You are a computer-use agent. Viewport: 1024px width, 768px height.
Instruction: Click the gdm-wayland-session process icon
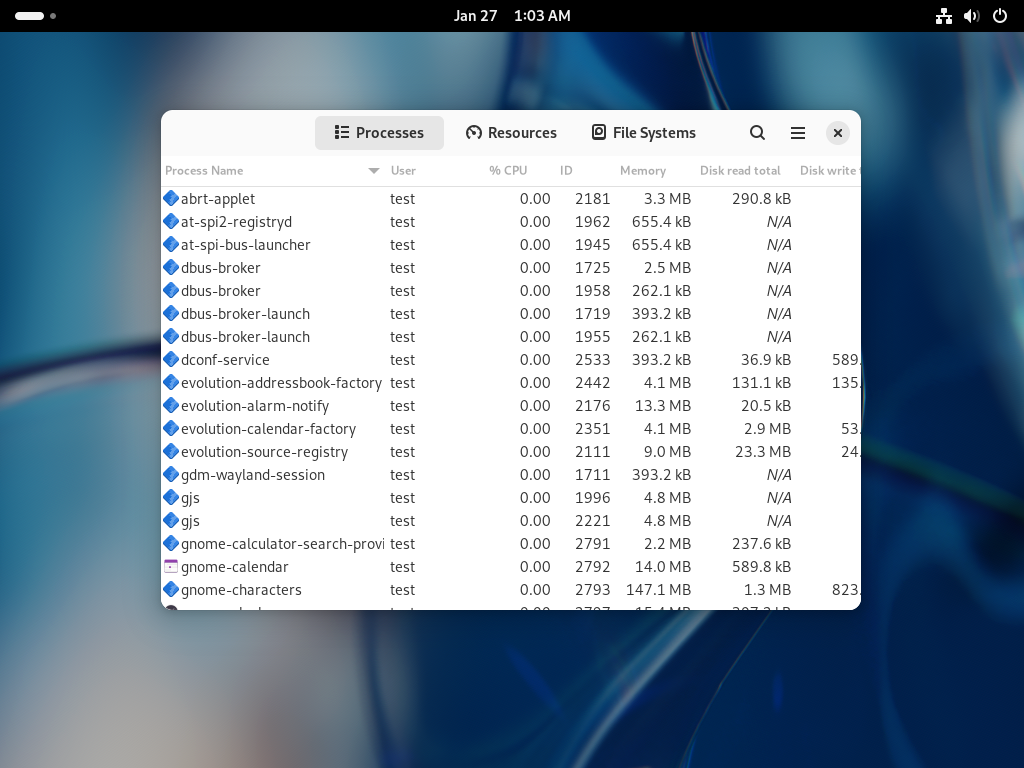pos(171,475)
